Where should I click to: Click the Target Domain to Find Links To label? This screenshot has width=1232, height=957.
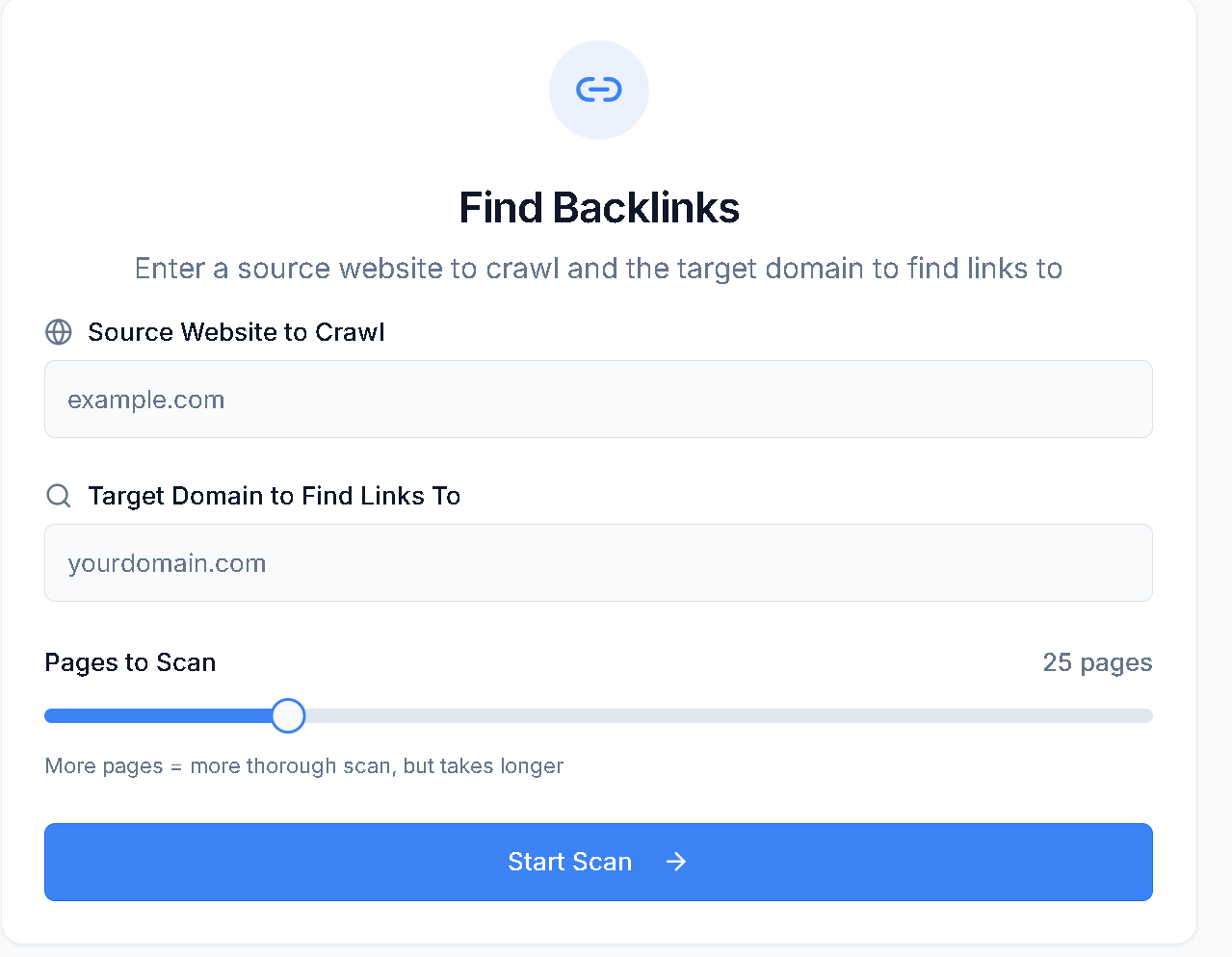(x=275, y=496)
